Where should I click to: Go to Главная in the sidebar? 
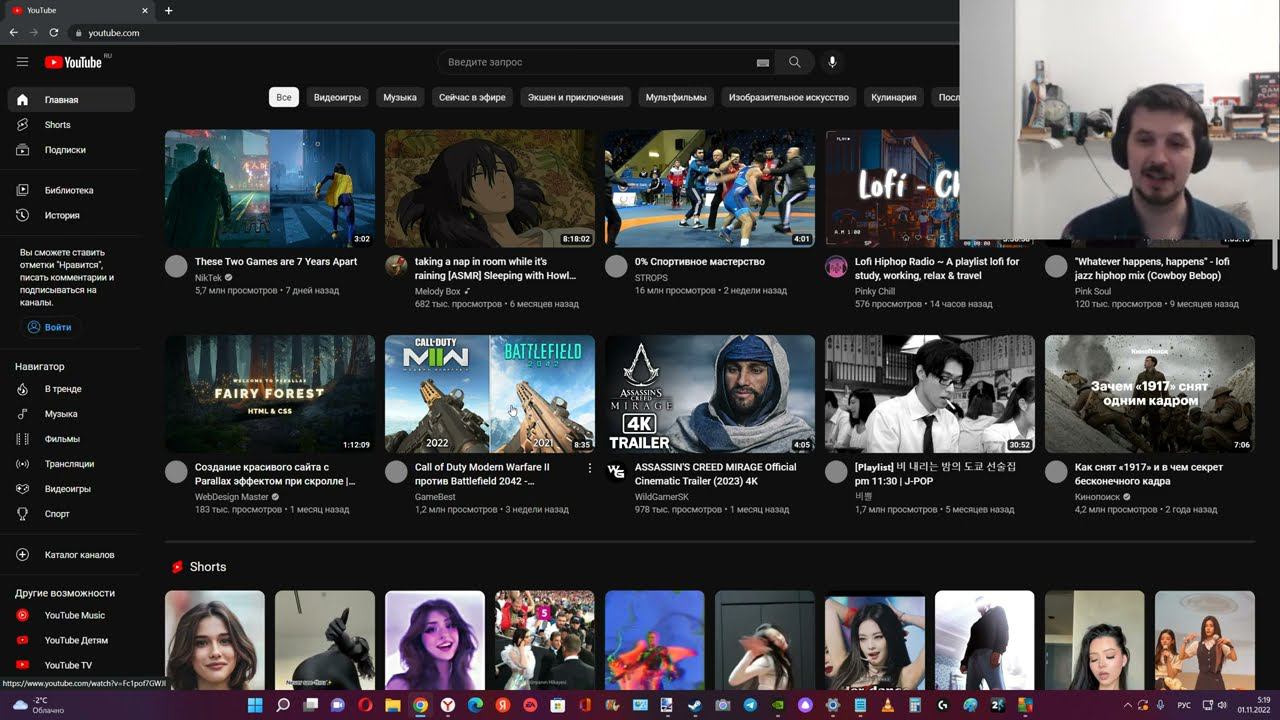click(x=70, y=100)
